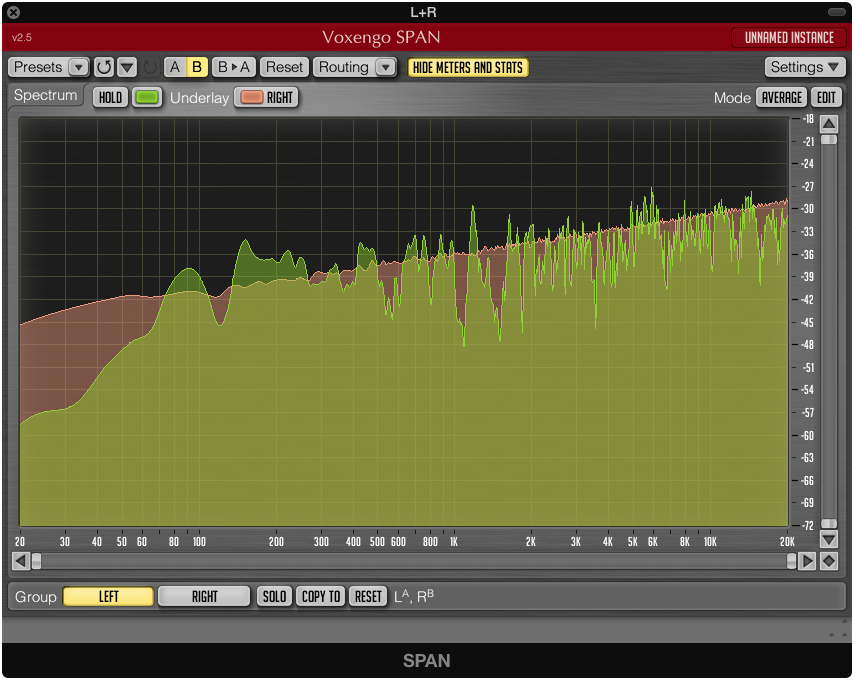Image resolution: width=854 pixels, height=680 pixels.
Task: Toggle group SOLO
Action: click(274, 597)
